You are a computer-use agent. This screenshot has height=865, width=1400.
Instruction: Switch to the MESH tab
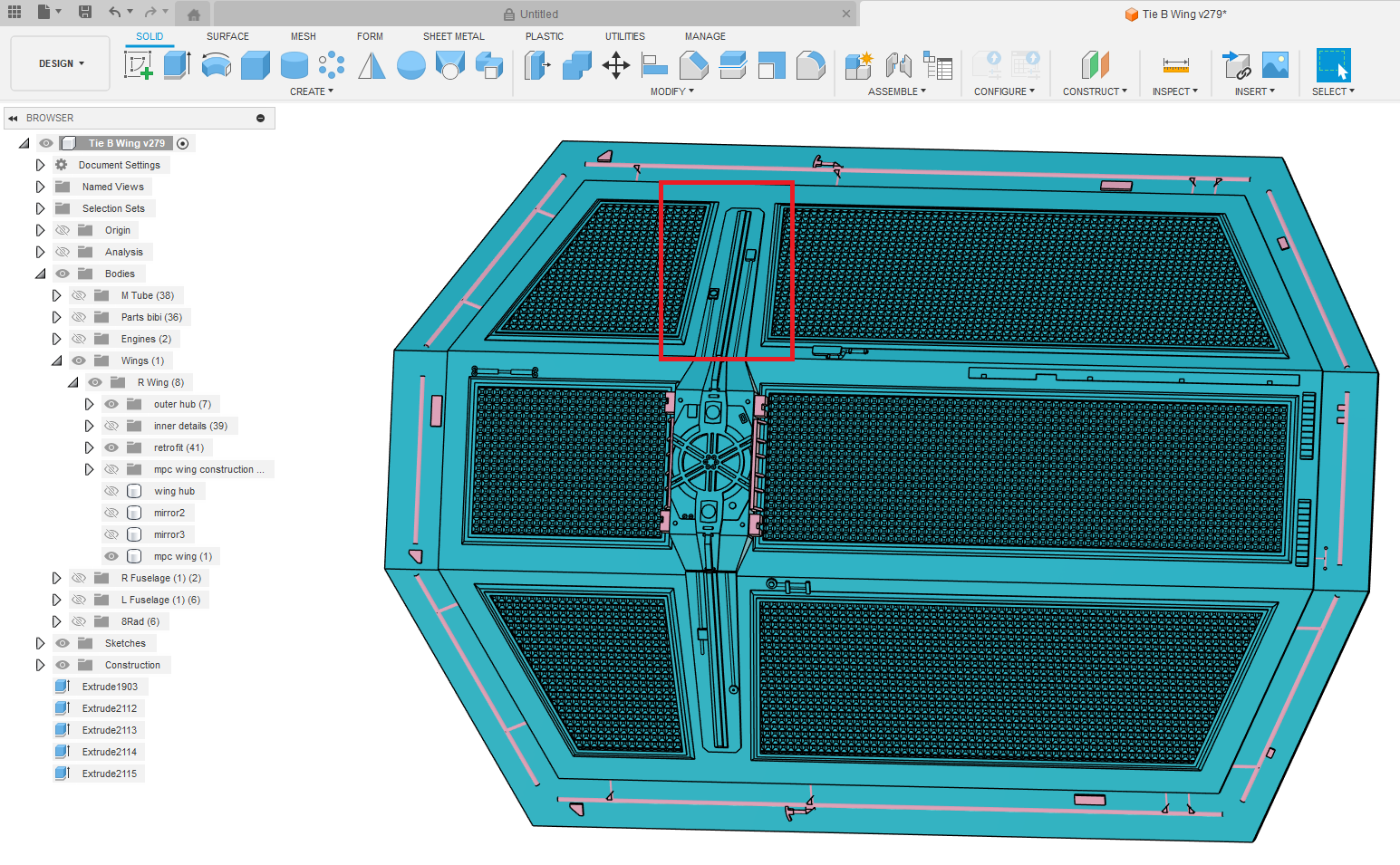click(x=304, y=36)
